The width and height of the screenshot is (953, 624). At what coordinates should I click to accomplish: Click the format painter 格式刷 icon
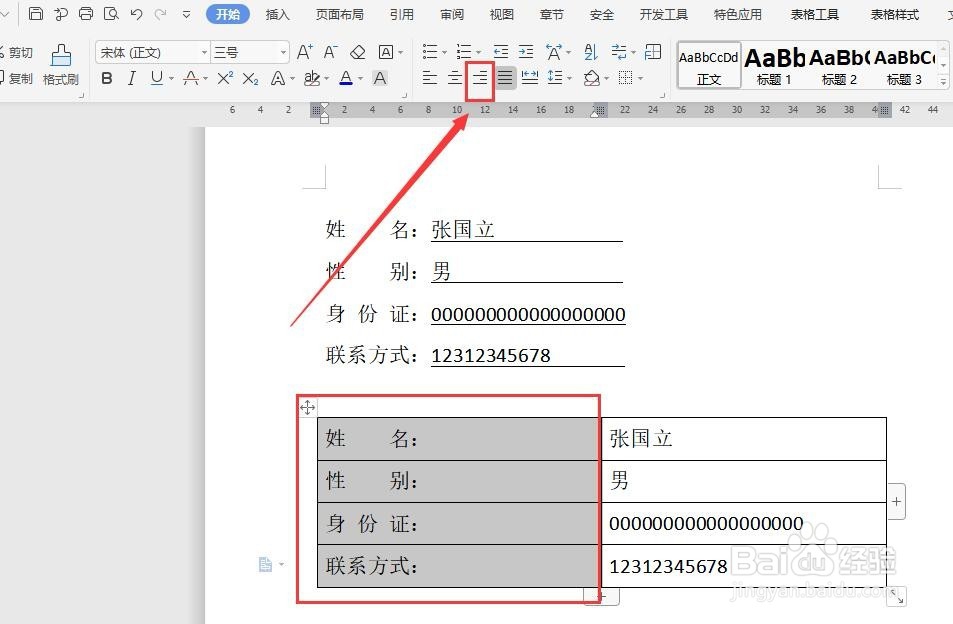60,62
